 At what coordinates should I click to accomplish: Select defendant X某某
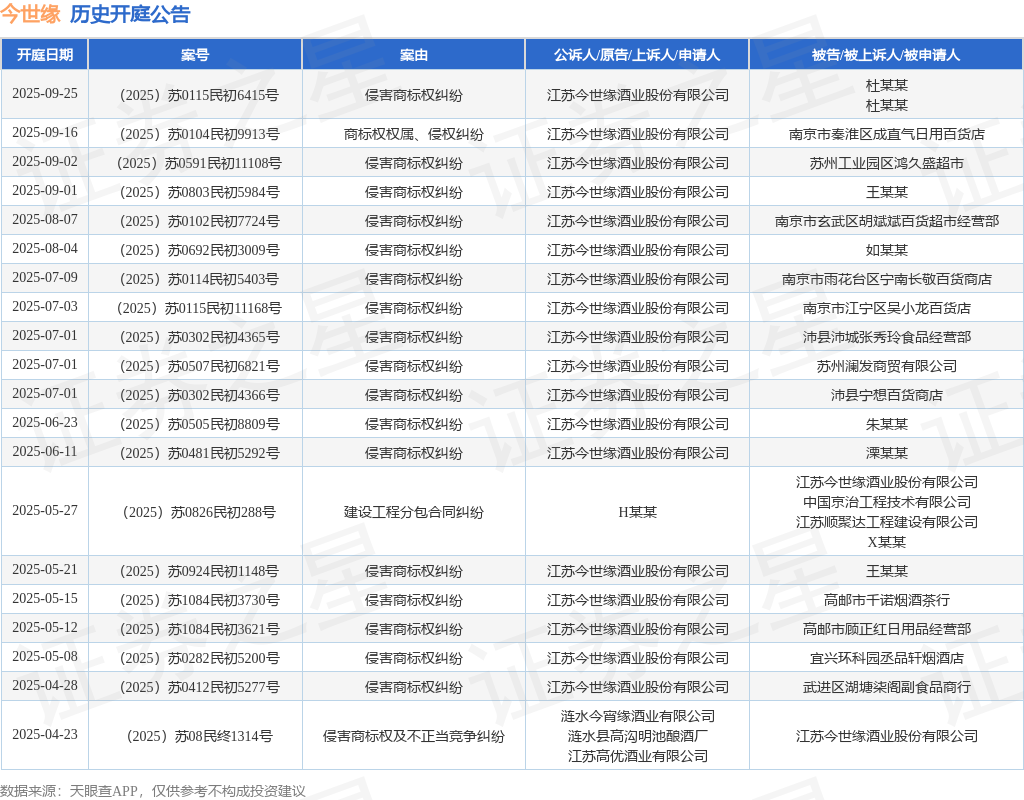click(x=886, y=542)
